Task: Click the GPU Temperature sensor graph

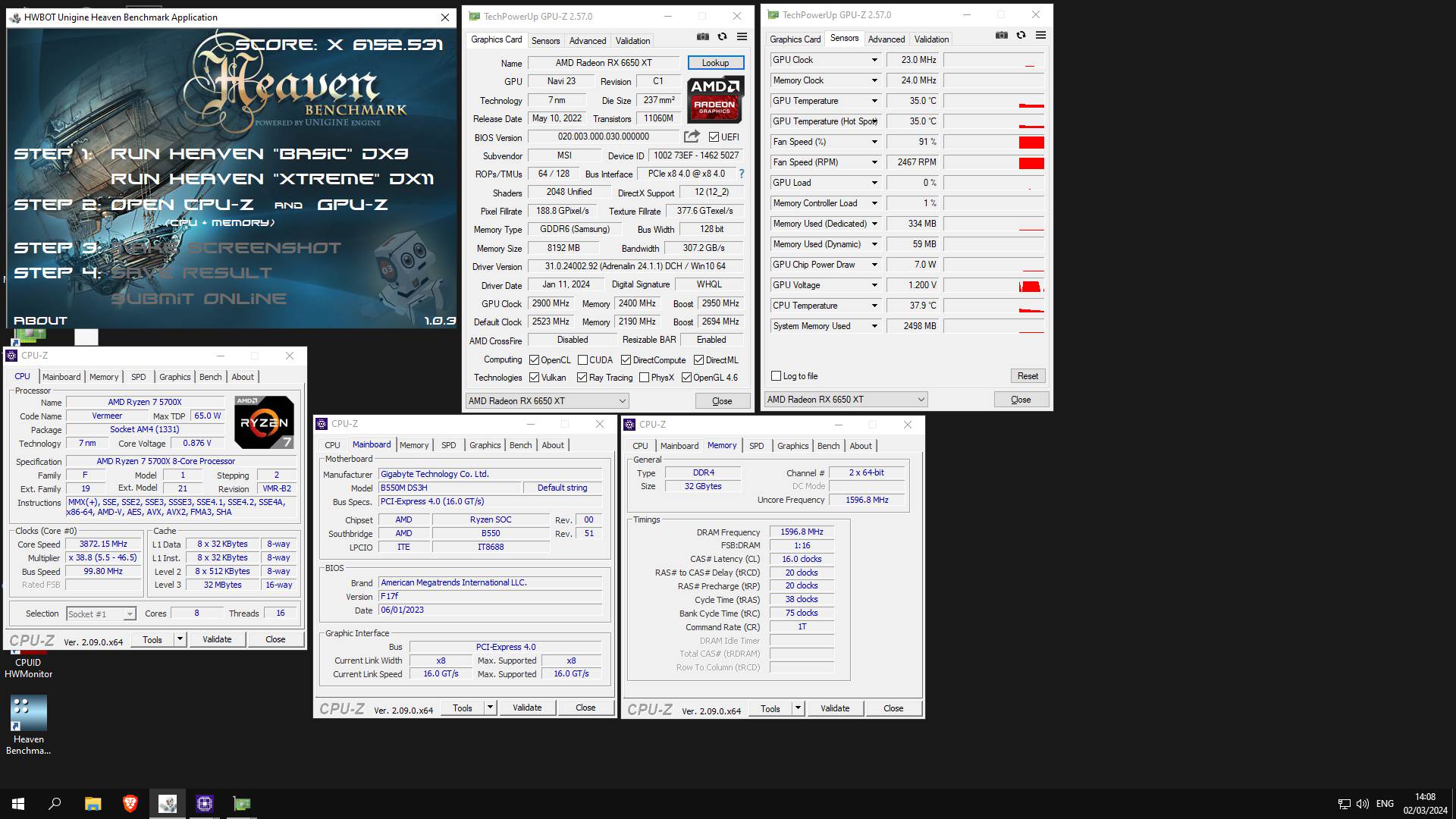Action: point(994,101)
